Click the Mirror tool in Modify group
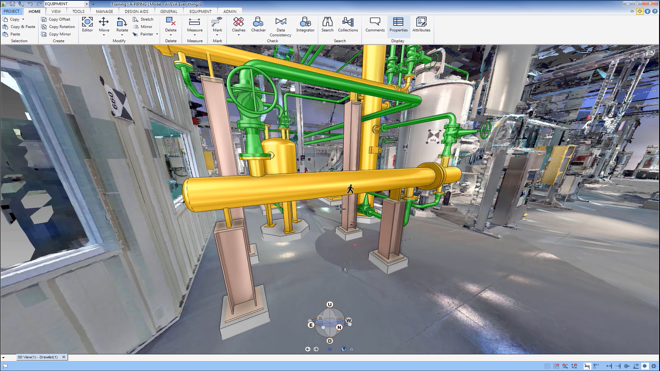This screenshot has width=660, height=371. 143,27
